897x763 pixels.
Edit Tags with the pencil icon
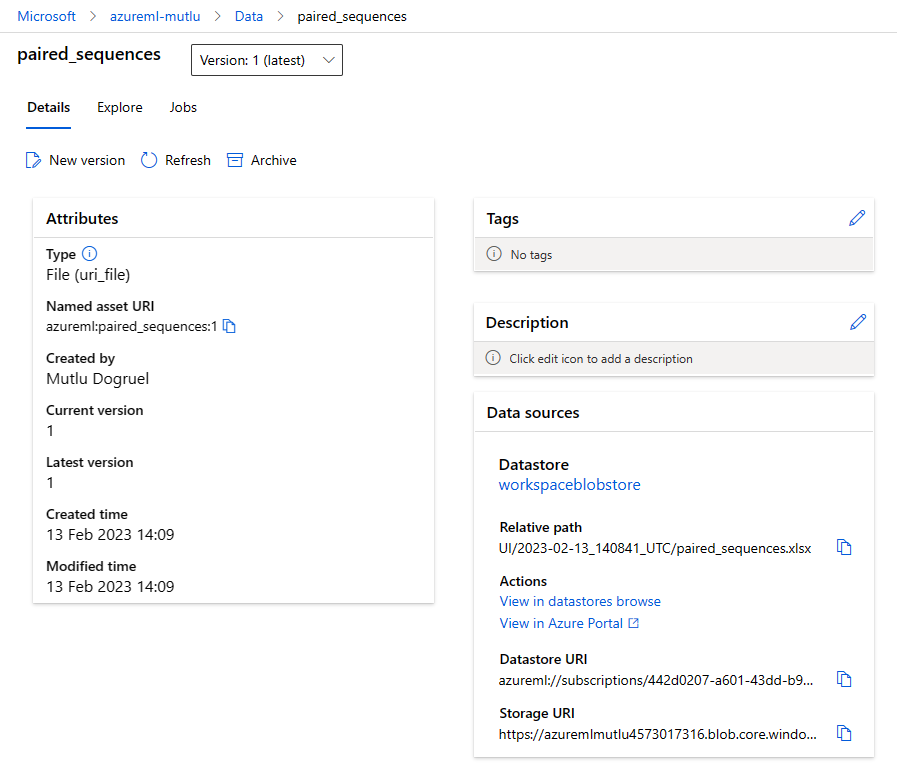pos(857,218)
